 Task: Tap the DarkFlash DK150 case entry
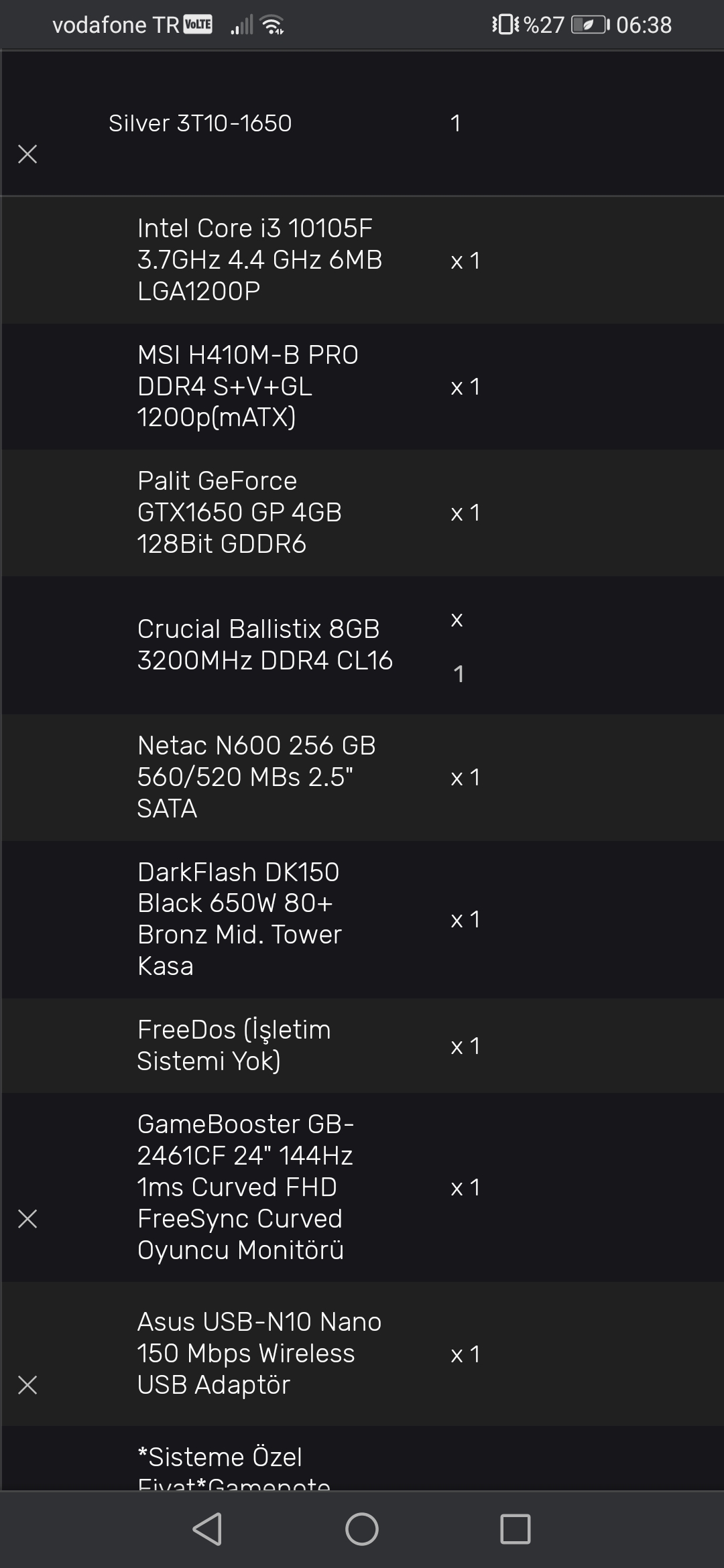[239, 919]
